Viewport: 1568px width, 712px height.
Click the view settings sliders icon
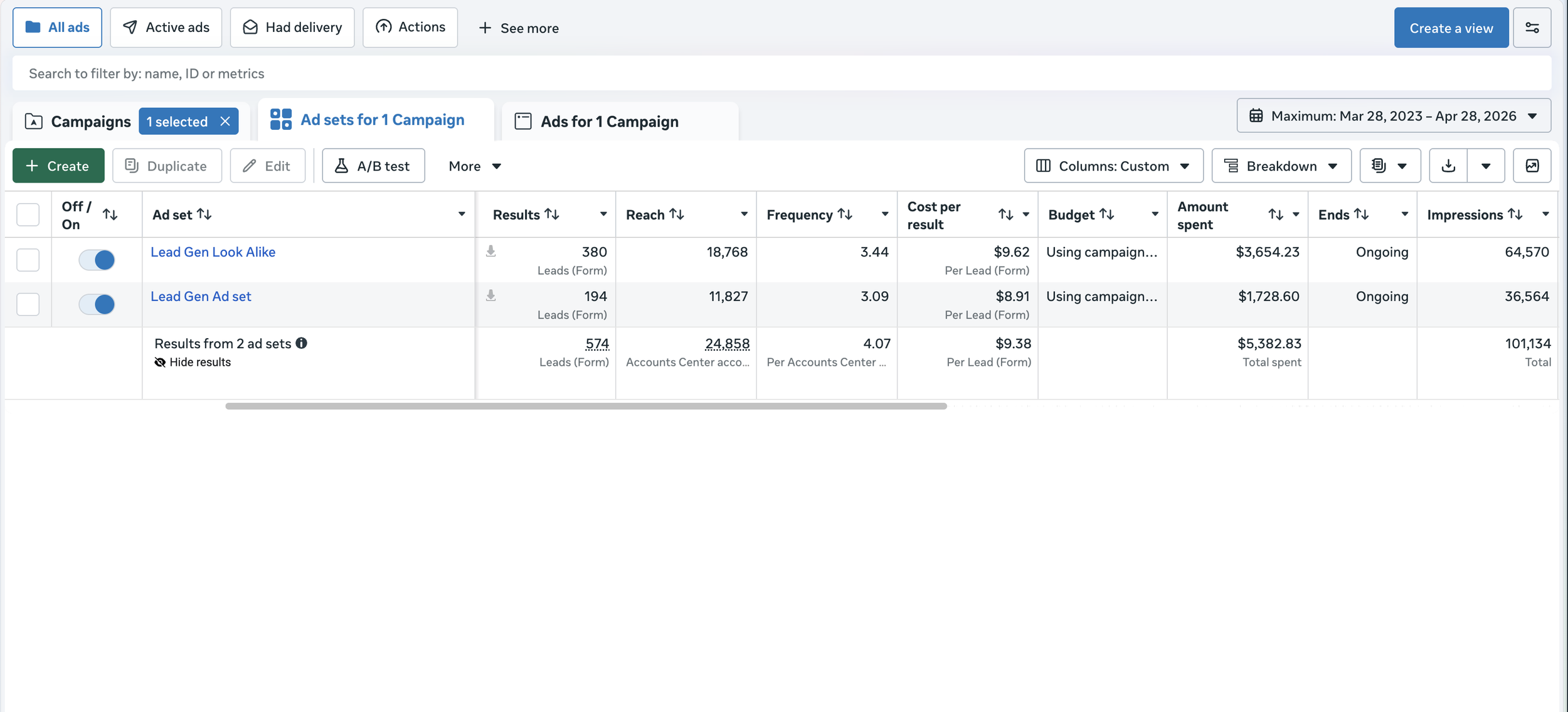pos(1532,28)
